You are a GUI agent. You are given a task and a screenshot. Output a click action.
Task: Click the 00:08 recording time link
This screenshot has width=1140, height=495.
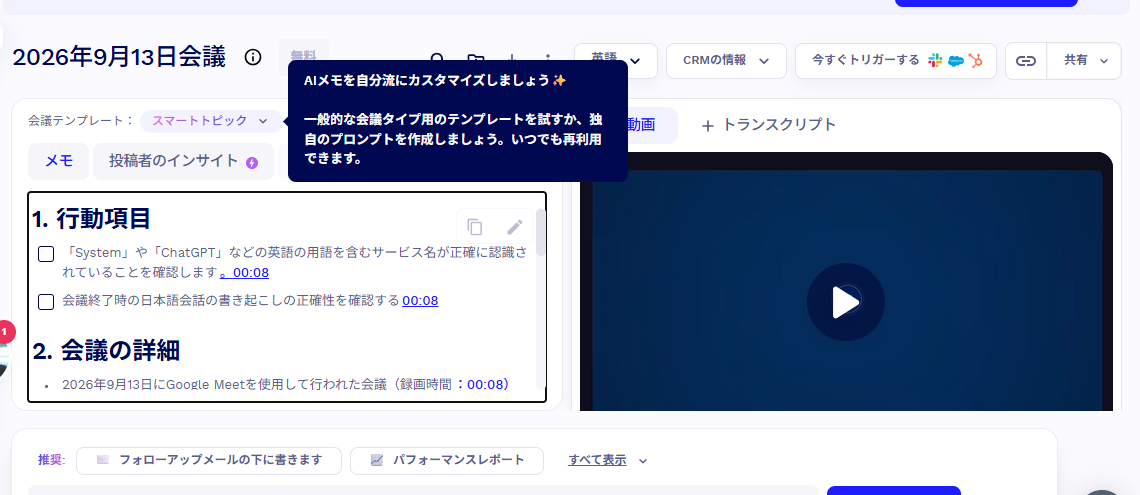click(x=486, y=384)
